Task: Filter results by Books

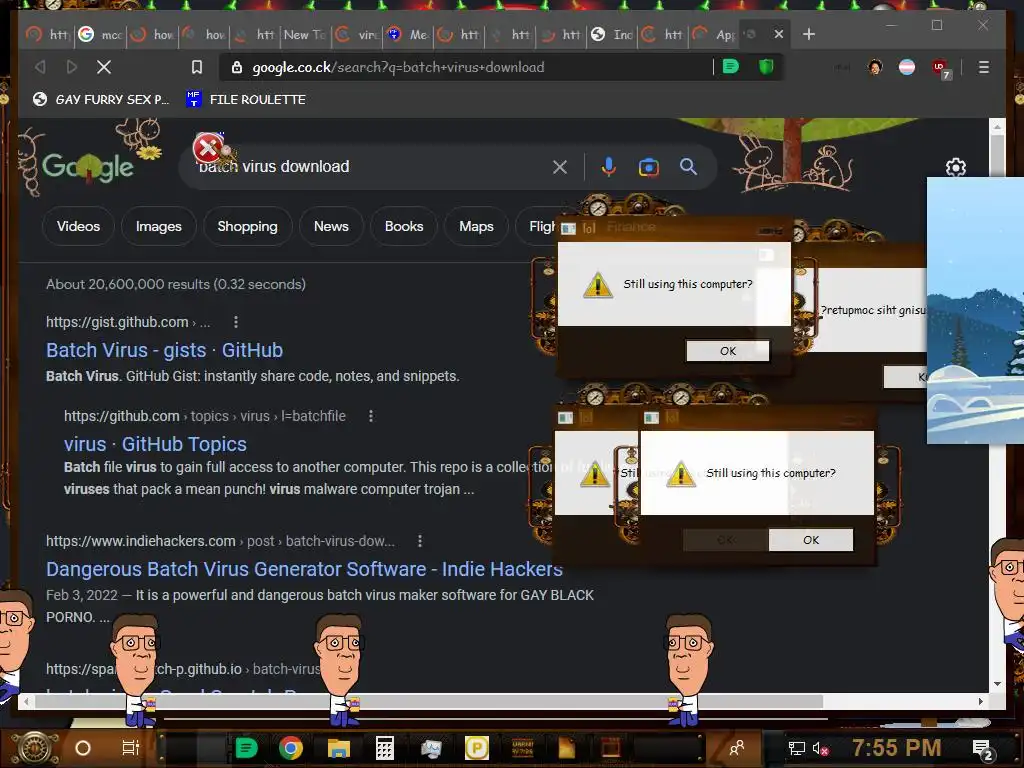Action: 404,227
